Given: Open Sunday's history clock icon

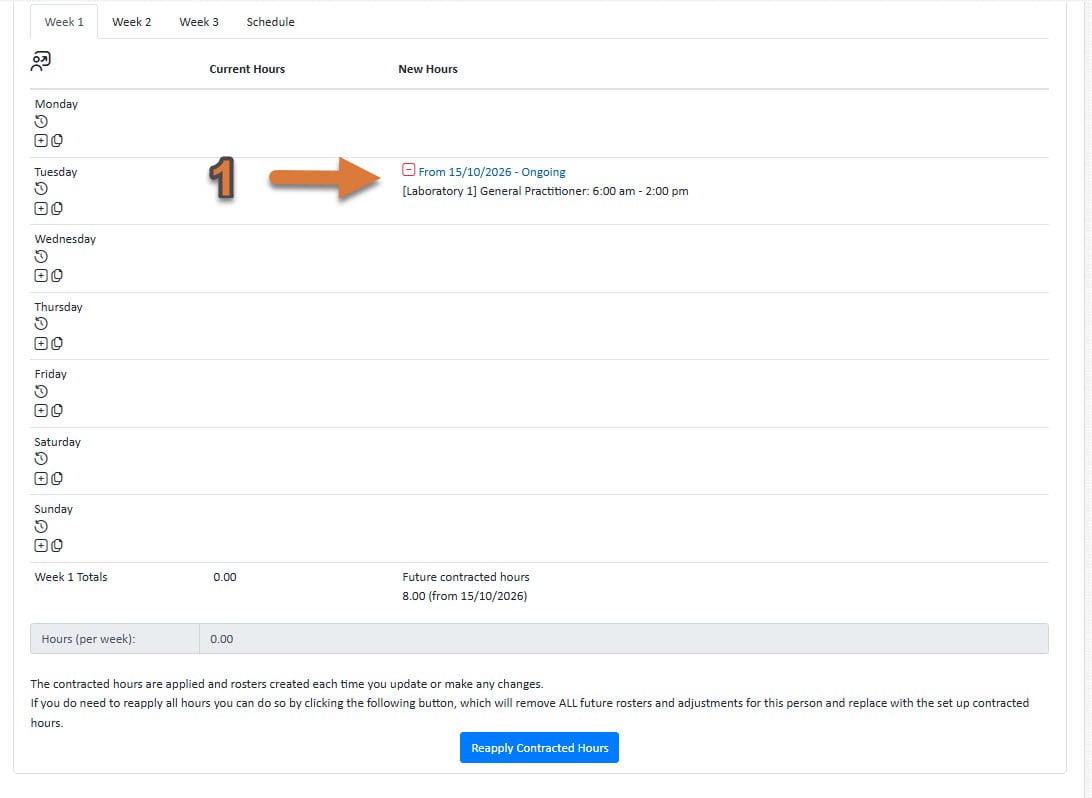Looking at the screenshot, I should pos(41,526).
